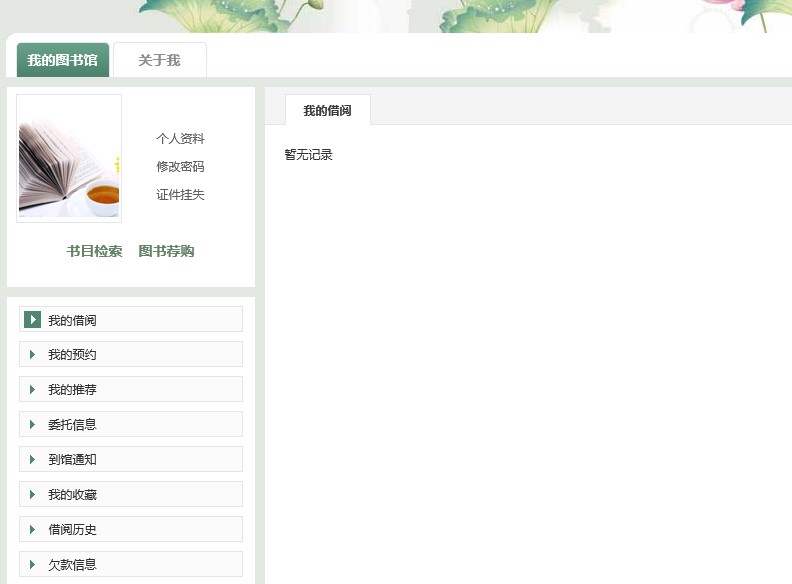Go to 修改密码 page
Viewport: 792px width, 584px height.
point(180,167)
